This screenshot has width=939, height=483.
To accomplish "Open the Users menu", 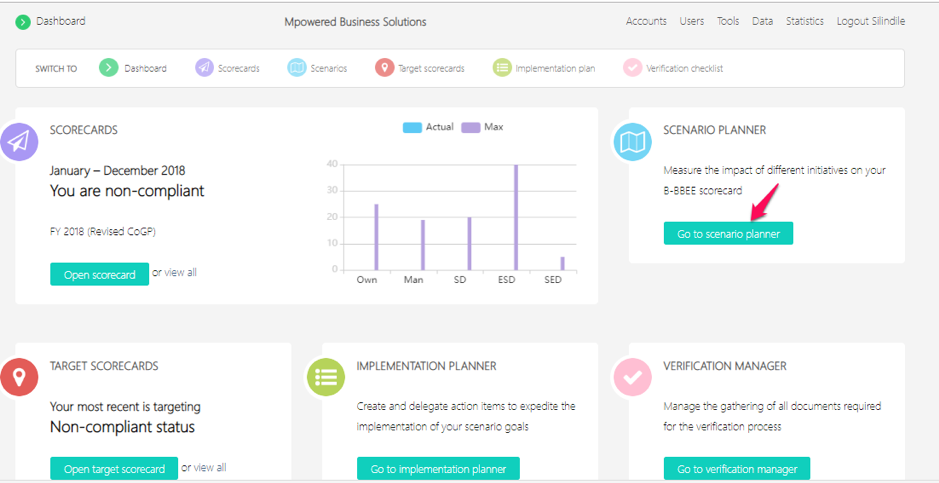I will coord(692,21).
